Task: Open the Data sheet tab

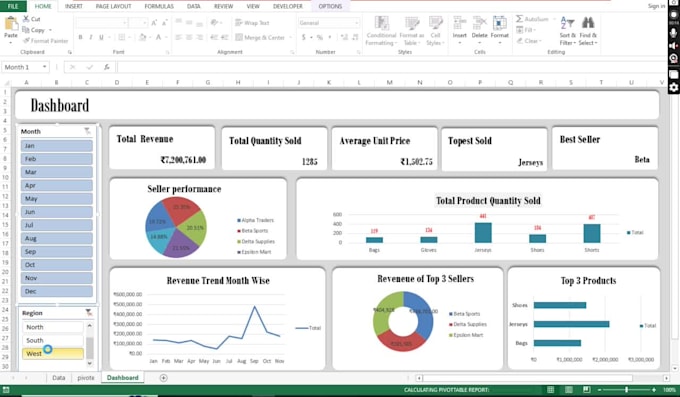Action: (x=59, y=378)
